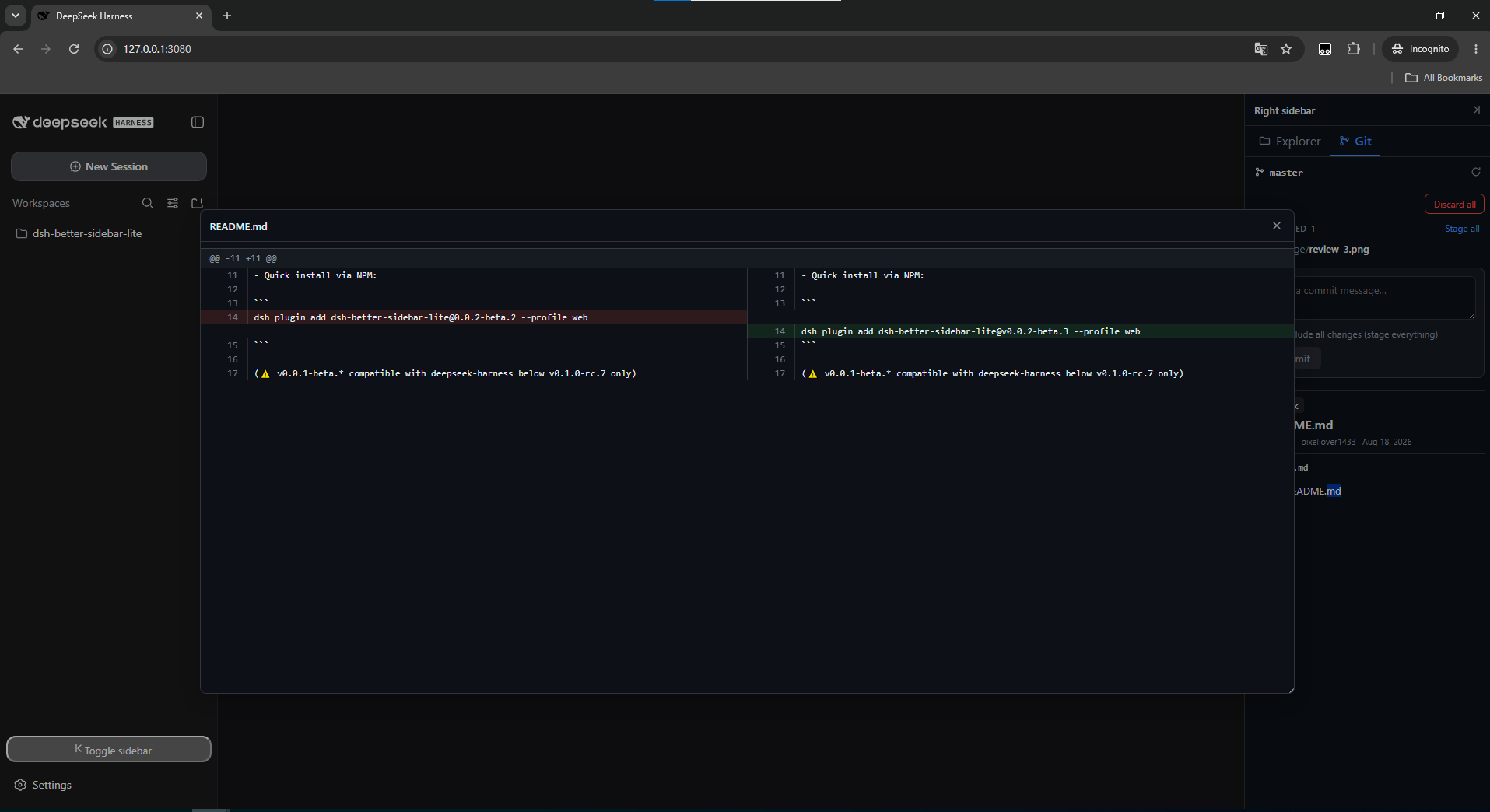The height and width of the screenshot is (812, 1490).
Task: Switch to the Explorer tab
Action: pos(1290,141)
